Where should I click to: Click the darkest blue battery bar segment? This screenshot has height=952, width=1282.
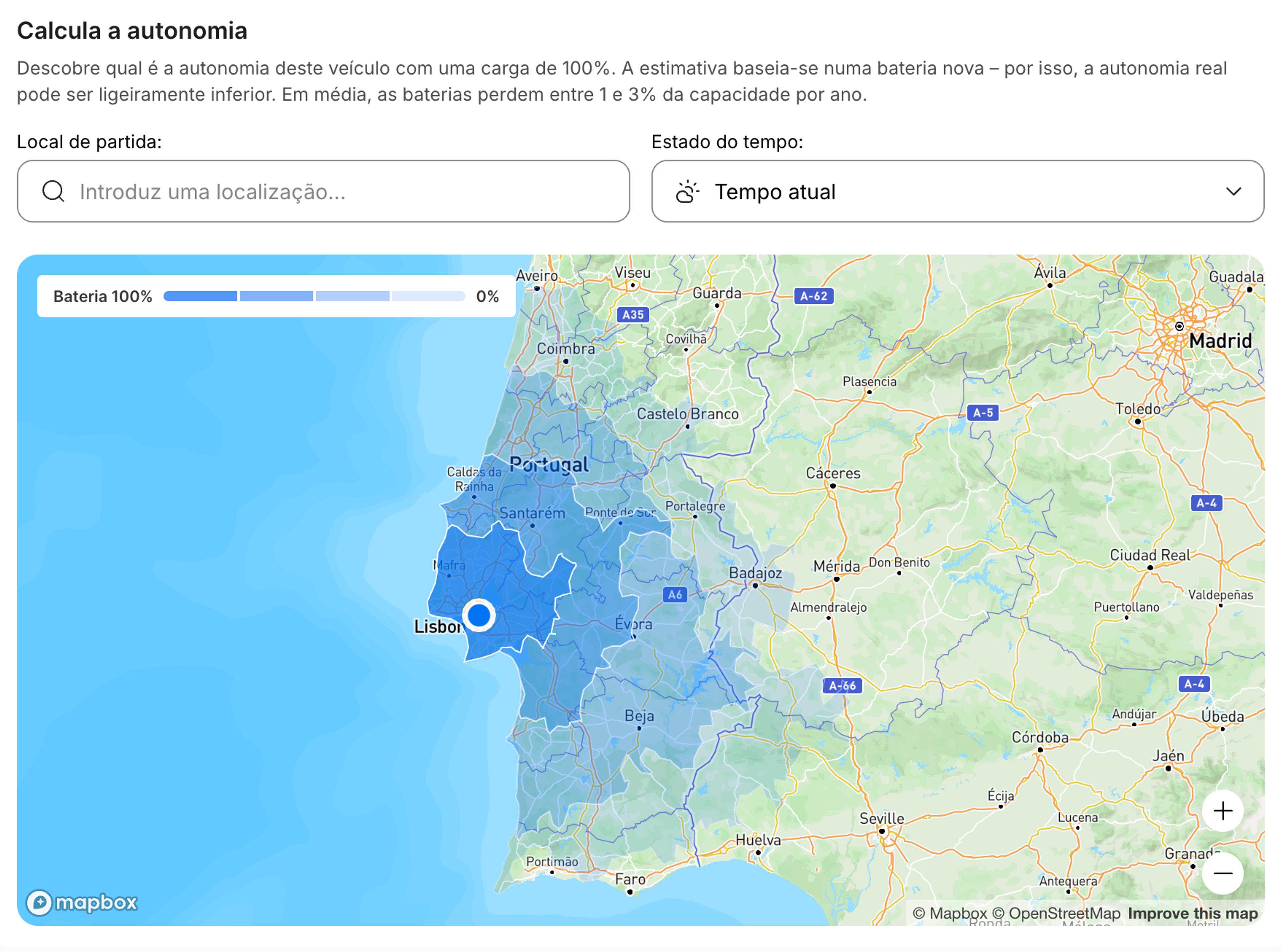coord(200,296)
